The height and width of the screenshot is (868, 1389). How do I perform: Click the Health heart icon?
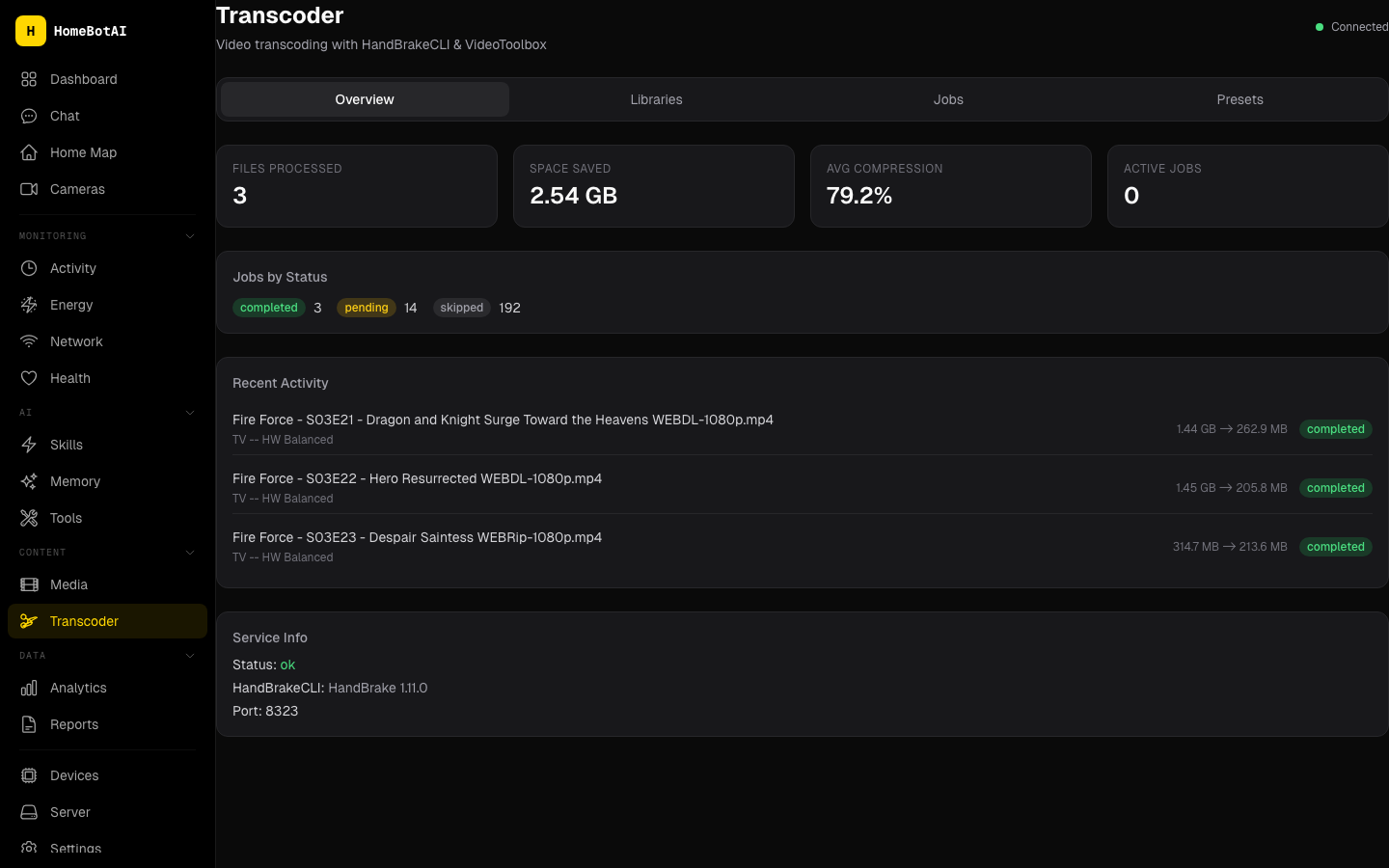(x=29, y=378)
